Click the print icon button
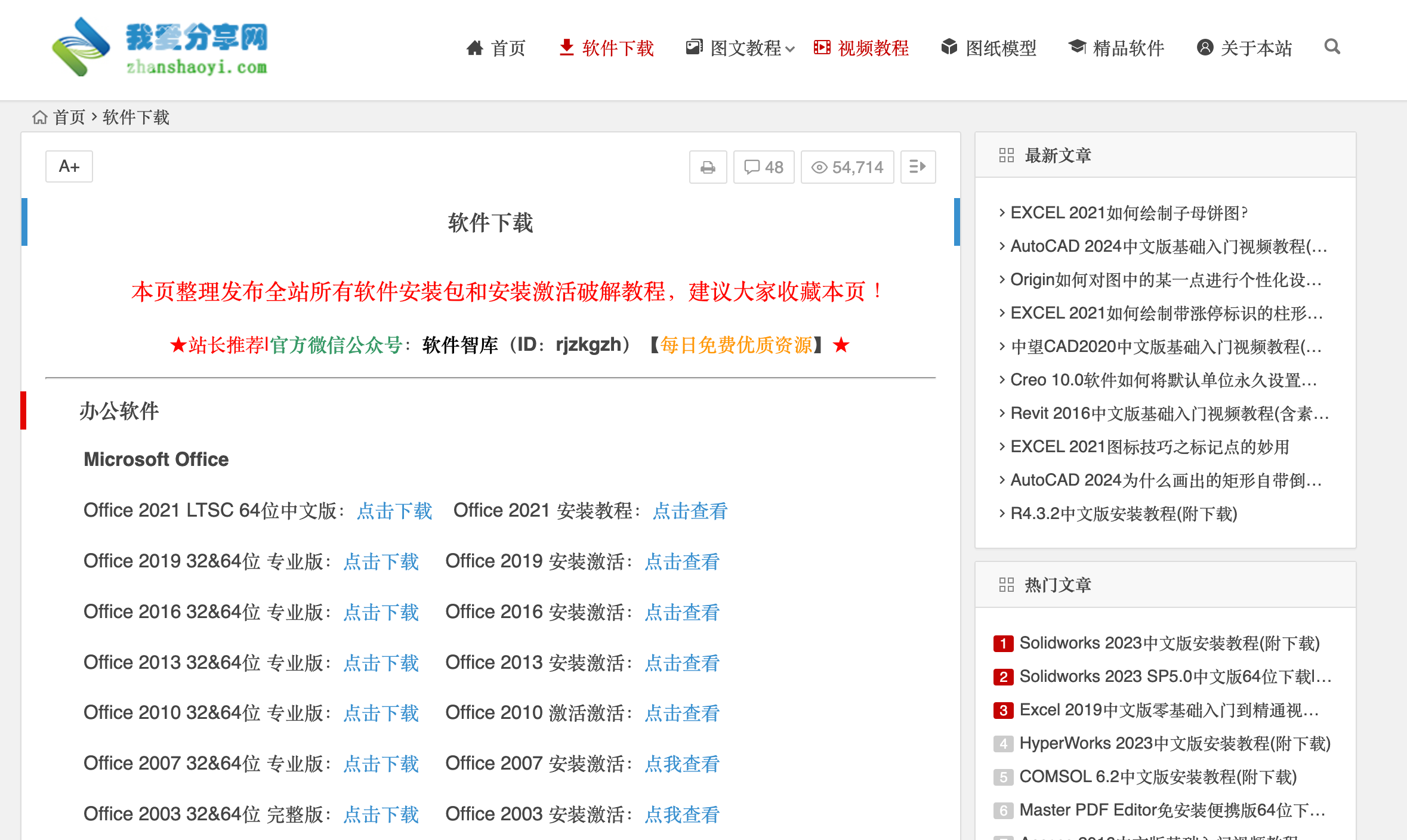The image size is (1407, 840). point(708,167)
